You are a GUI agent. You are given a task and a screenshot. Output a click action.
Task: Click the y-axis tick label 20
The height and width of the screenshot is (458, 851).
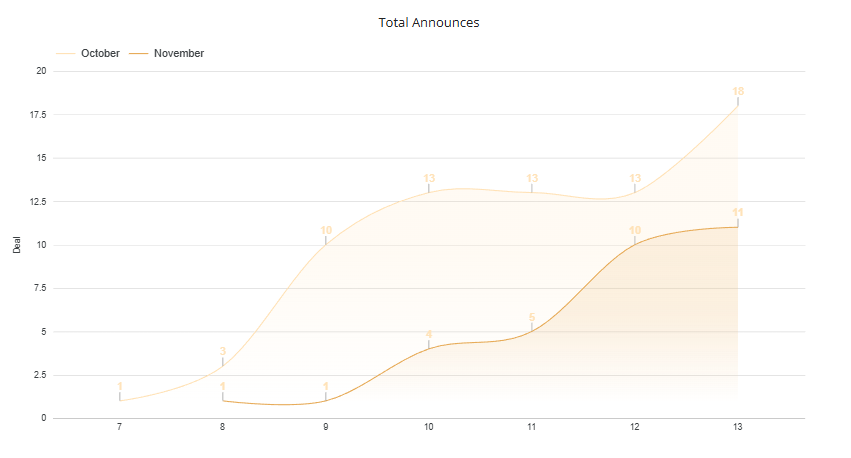click(x=41, y=71)
